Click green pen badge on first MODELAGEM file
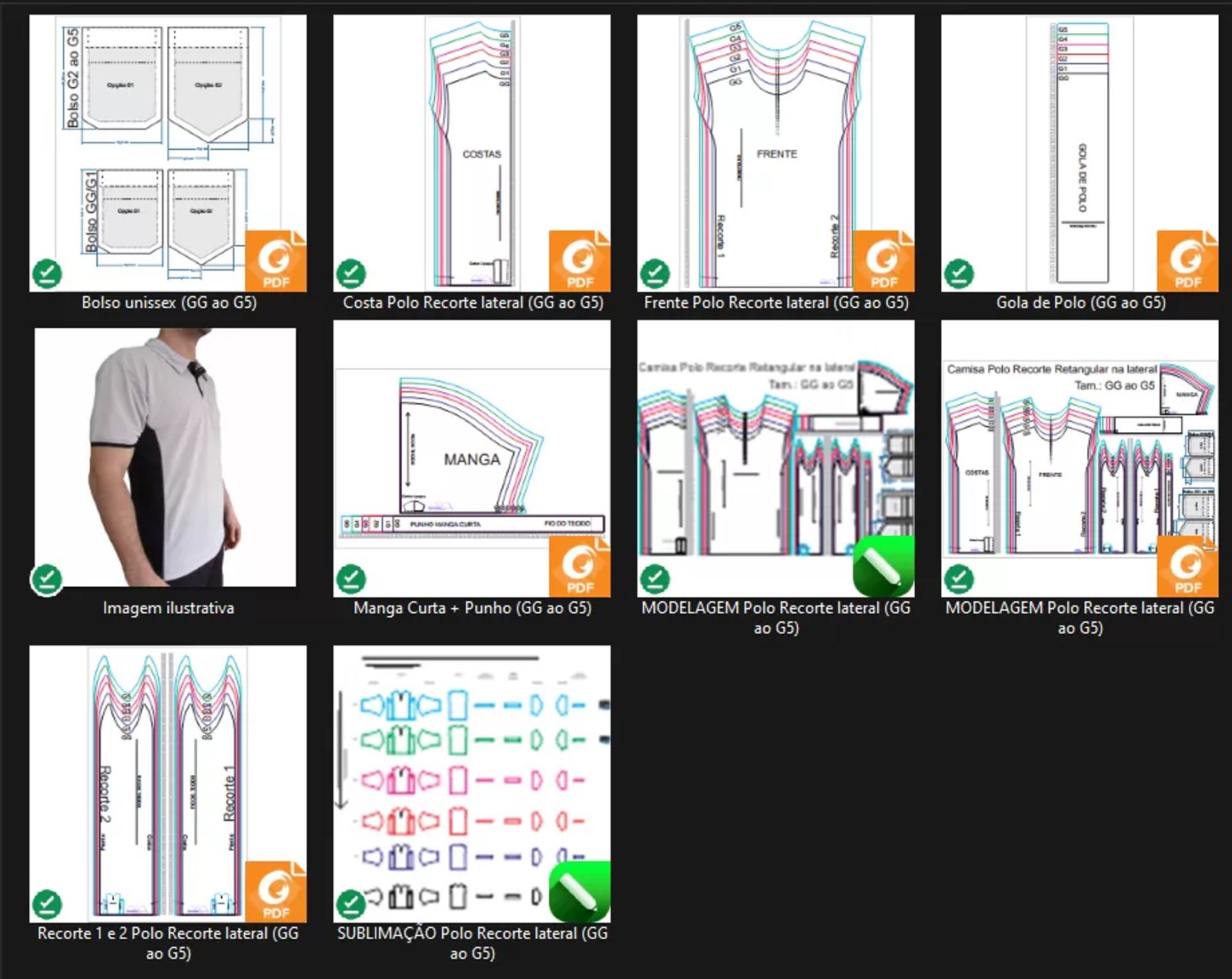Viewport: 1232px width, 979px height. [x=883, y=567]
